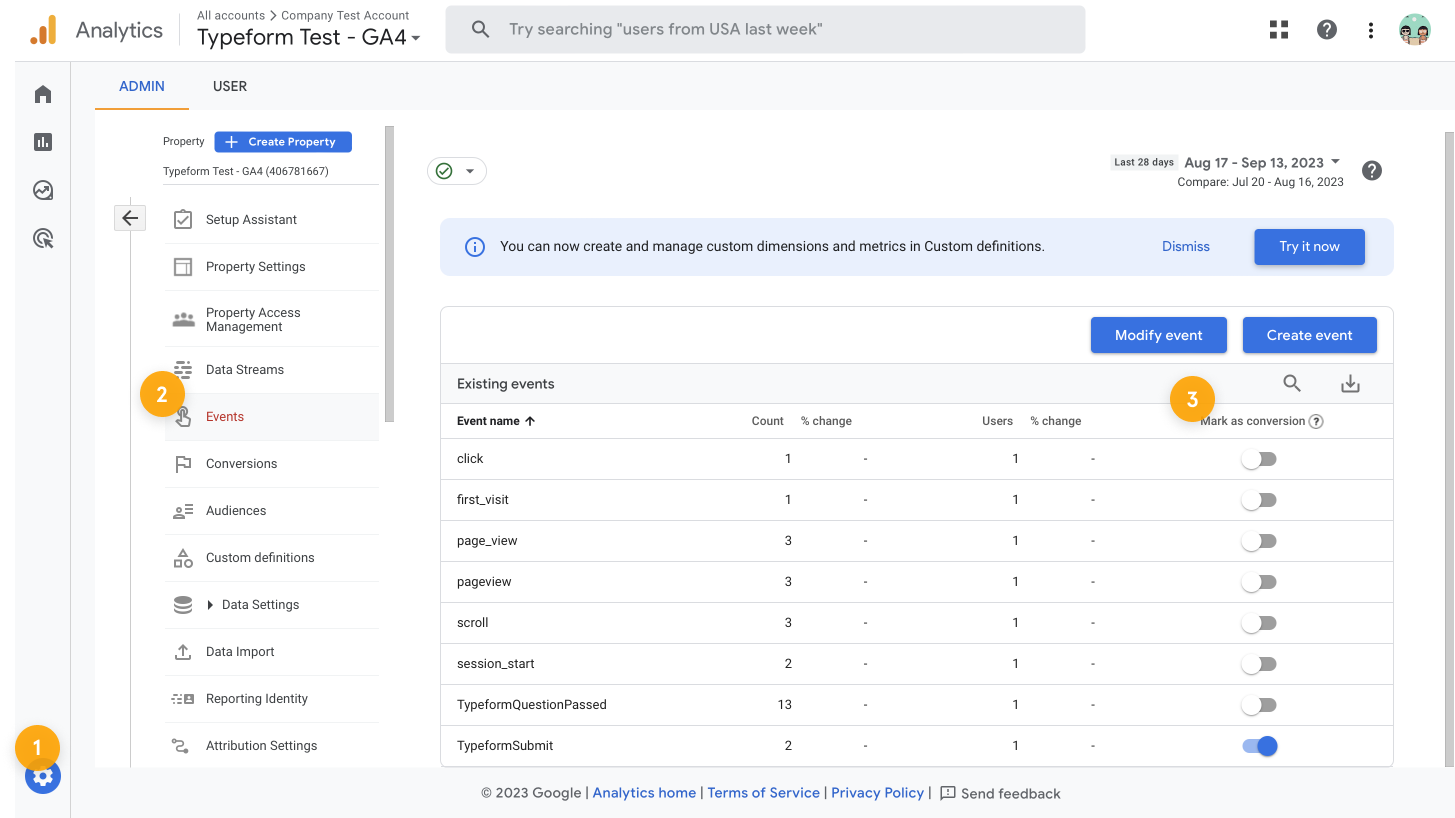
Task: Open the Analytics home footer link
Action: pyautogui.click(x=644, y=793)
